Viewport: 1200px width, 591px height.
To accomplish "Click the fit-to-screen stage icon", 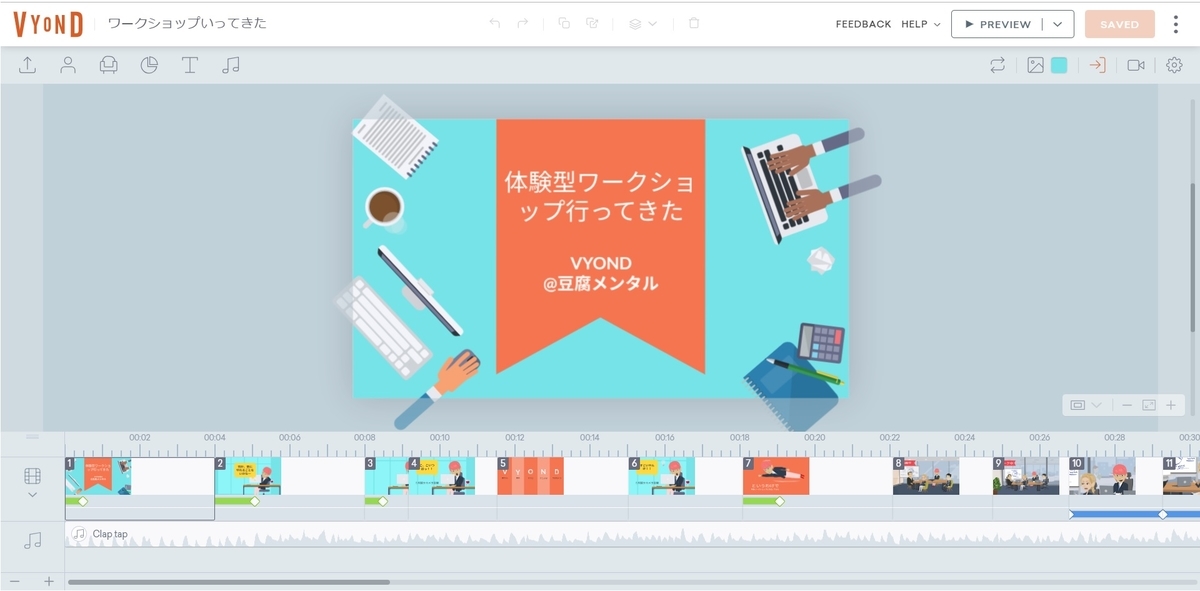I will 1148,405.
